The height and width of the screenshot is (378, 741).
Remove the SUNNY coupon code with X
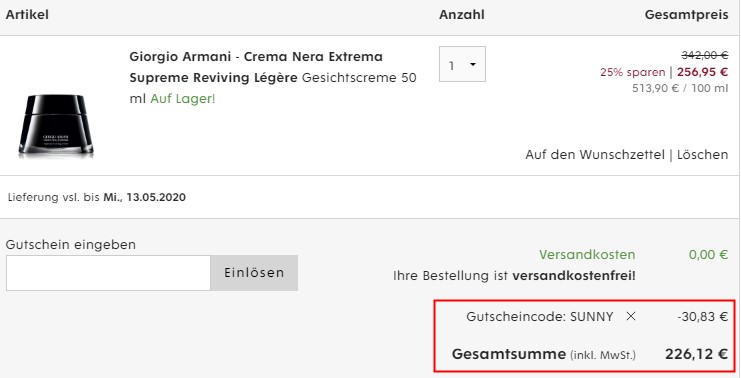pos(630,317)
